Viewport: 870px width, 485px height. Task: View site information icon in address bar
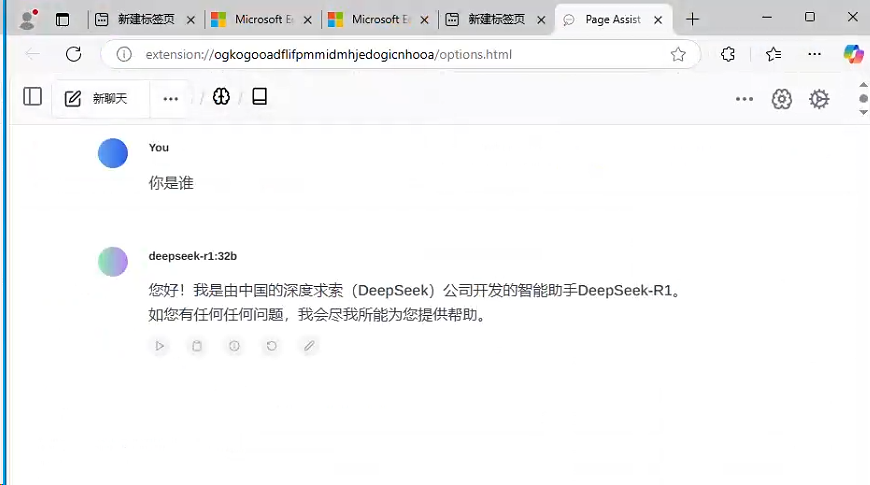point(124,54)
